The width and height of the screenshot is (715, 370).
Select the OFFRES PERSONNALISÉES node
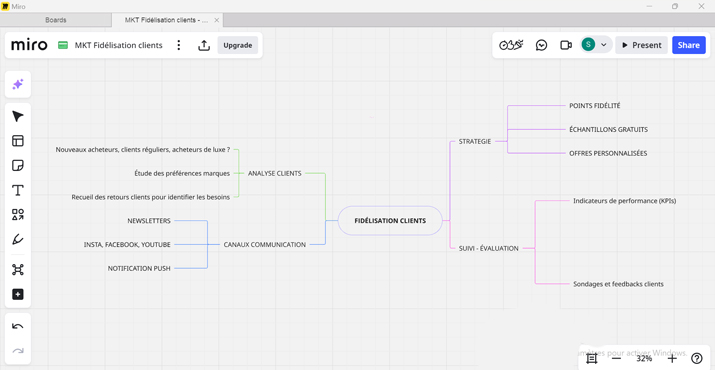pos(608,153)
